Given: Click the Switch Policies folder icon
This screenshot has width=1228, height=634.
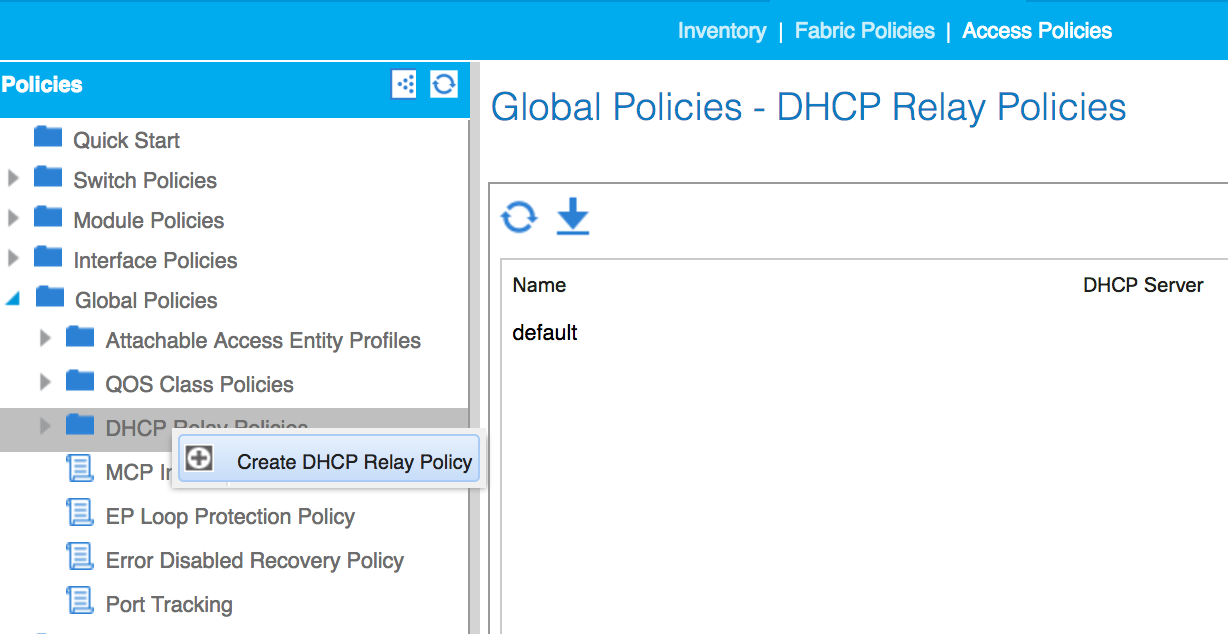Looking at the screenshot, I should tap(48, 177).
